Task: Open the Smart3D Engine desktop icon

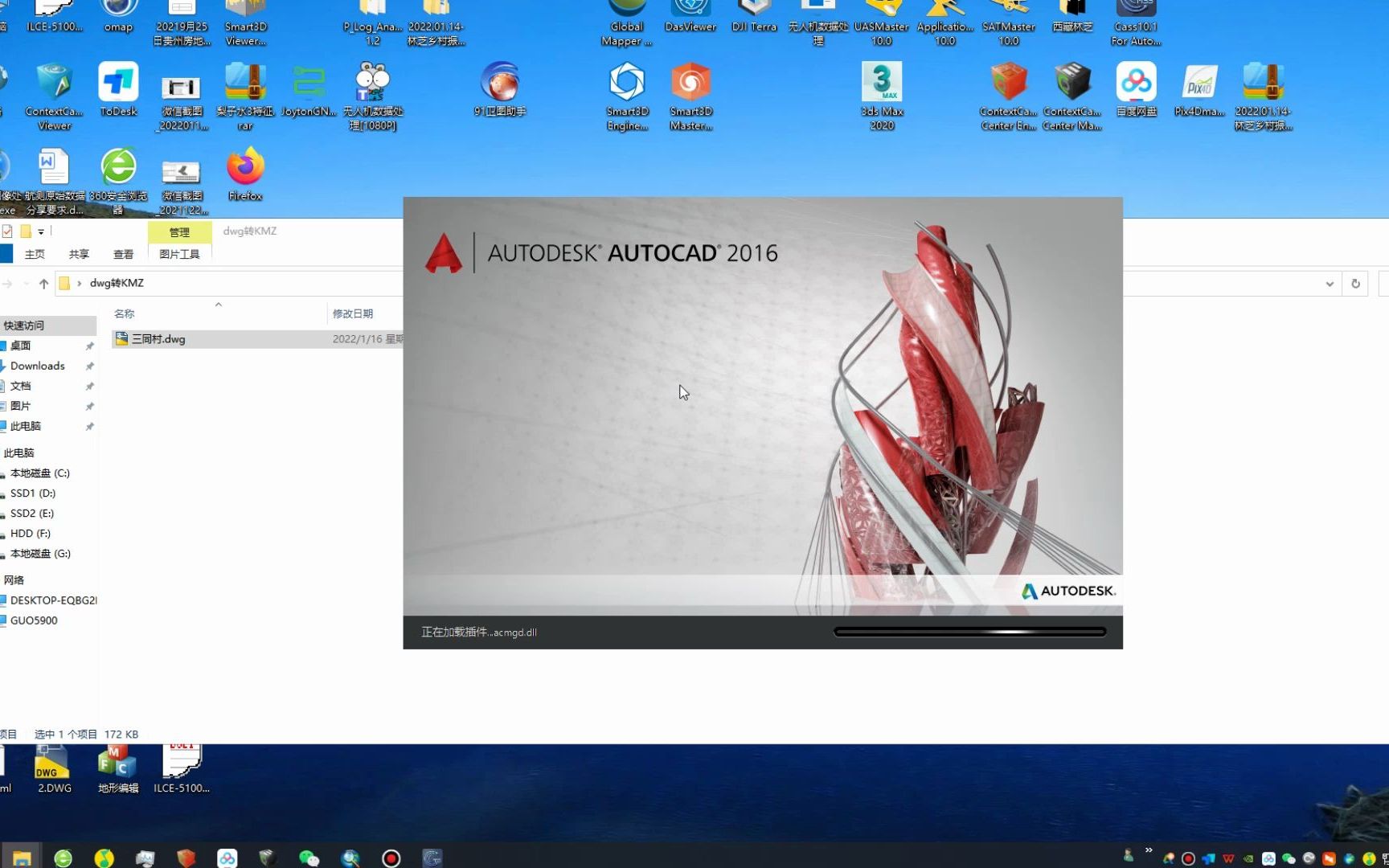Action: (627, 96)
